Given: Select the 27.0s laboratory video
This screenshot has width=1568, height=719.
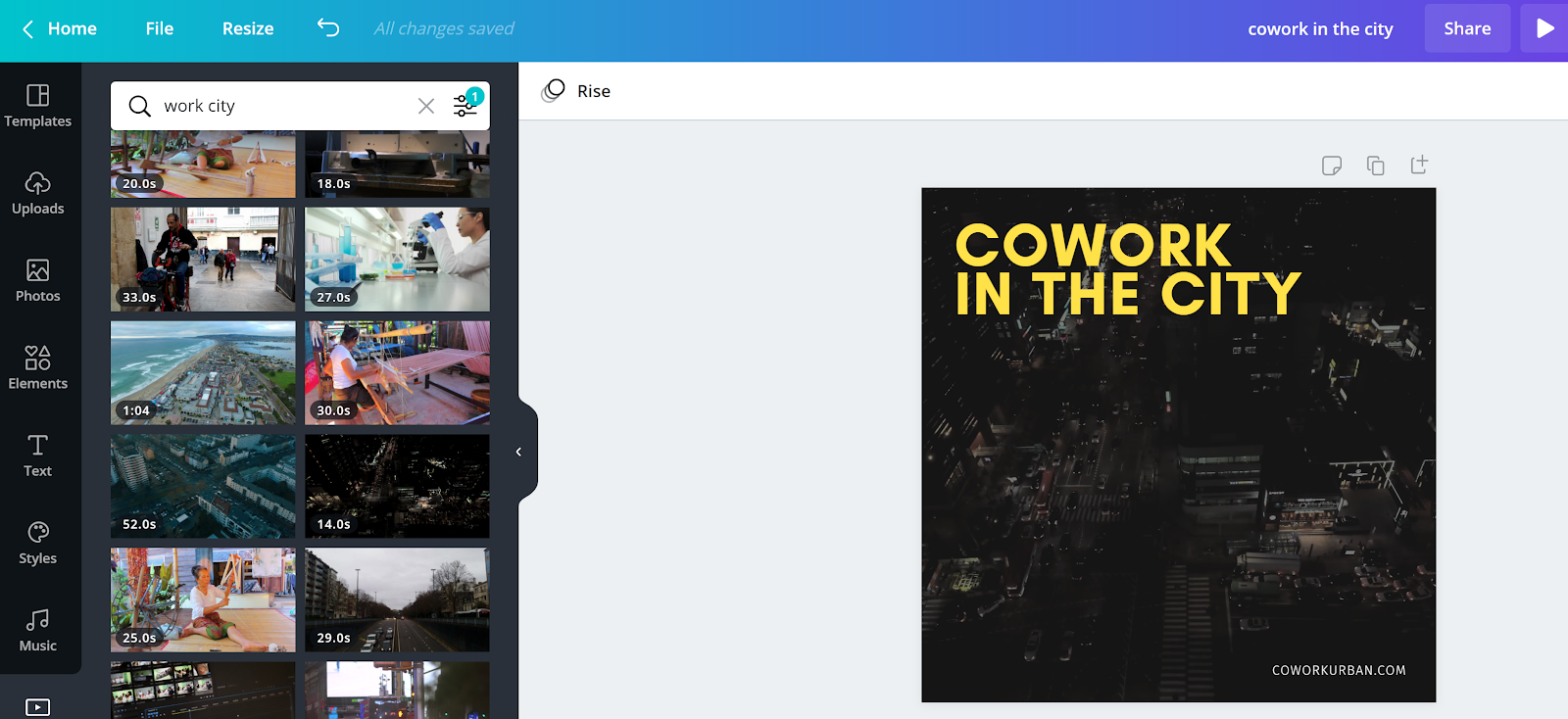Looking at the screenshot, I should coord(397,260).
